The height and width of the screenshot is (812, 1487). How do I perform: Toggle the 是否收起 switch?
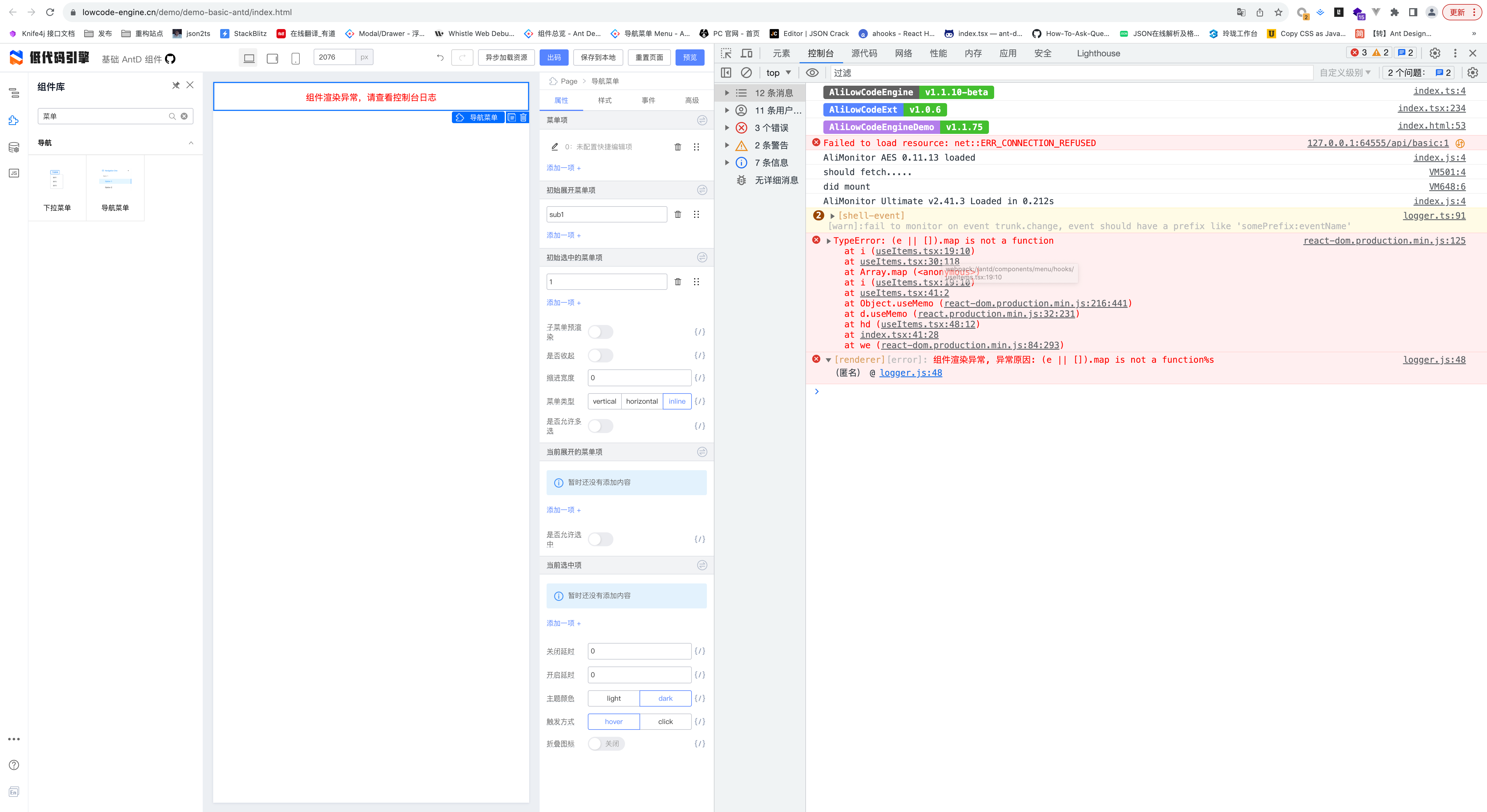click(600, 355)
